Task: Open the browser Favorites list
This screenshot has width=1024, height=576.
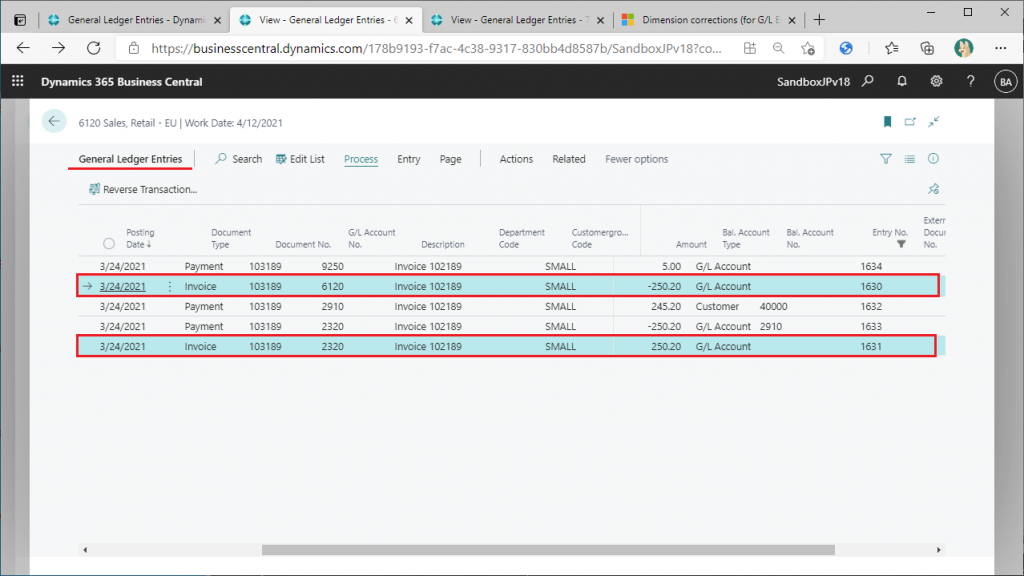Action: coord(891,48)
